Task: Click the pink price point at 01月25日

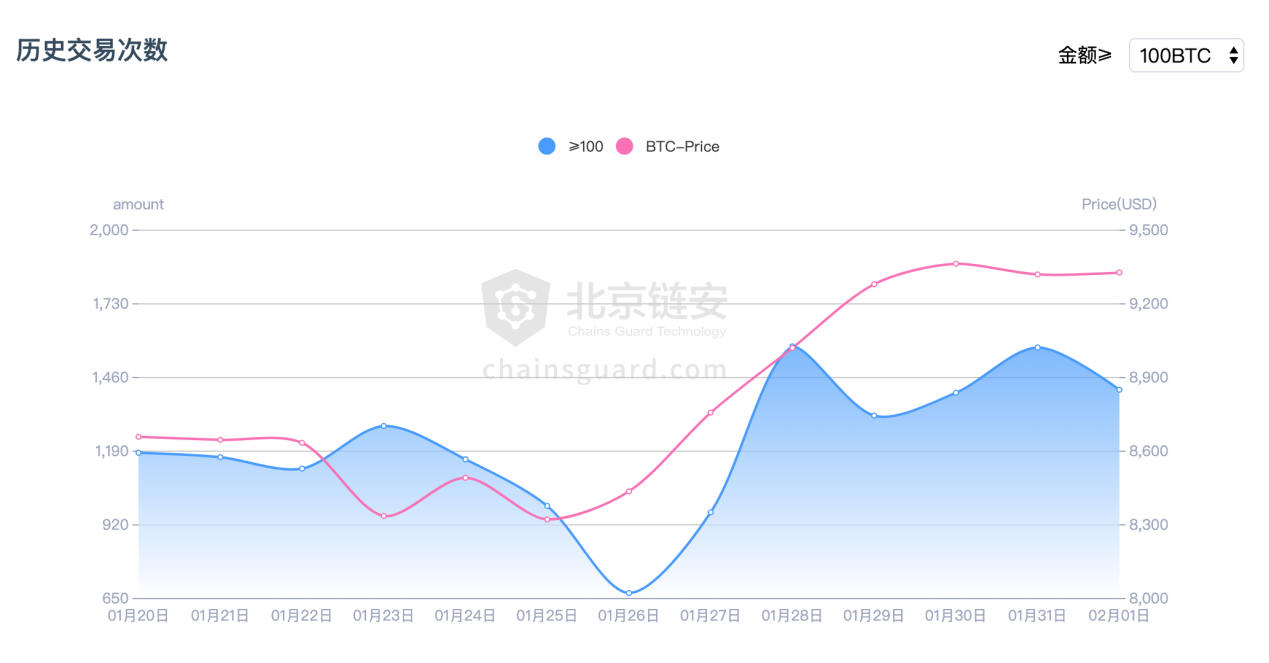Action: click(547, 519)
